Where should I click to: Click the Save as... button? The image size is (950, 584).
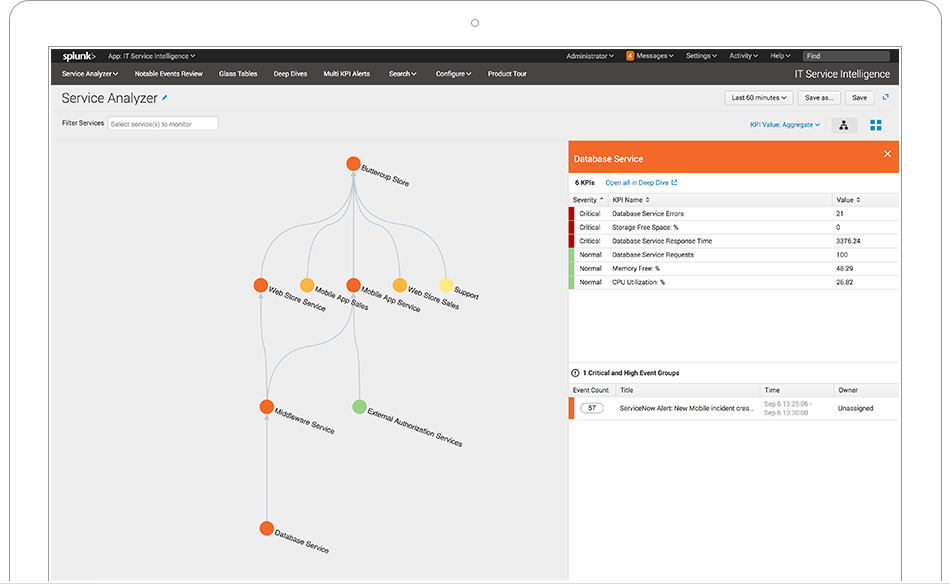click(x=819, y=98)
